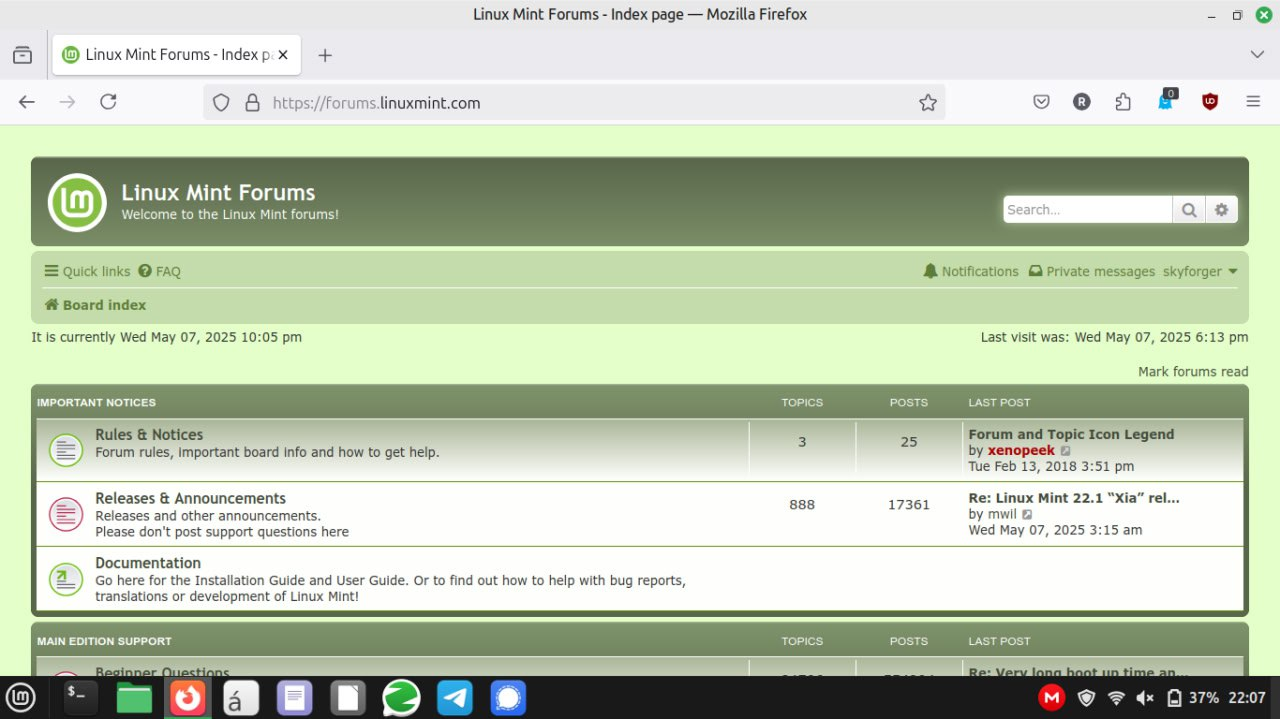Screen dimensions: 1280x719
Task: Click the IMPORTANT NOTICES category header
Action: [x=96, y=402]
